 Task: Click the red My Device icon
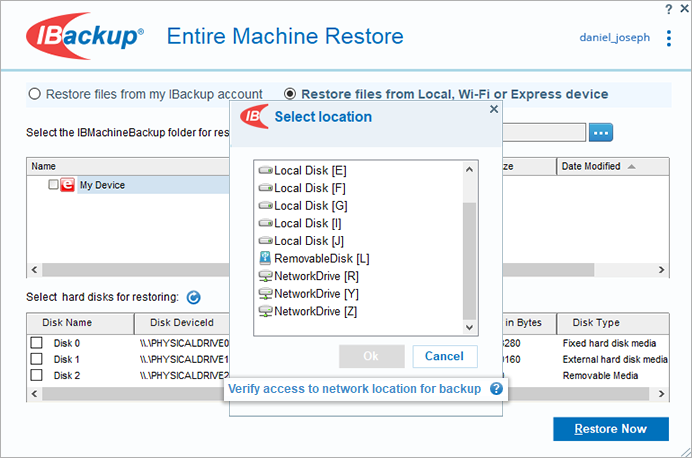click(67, 184)
